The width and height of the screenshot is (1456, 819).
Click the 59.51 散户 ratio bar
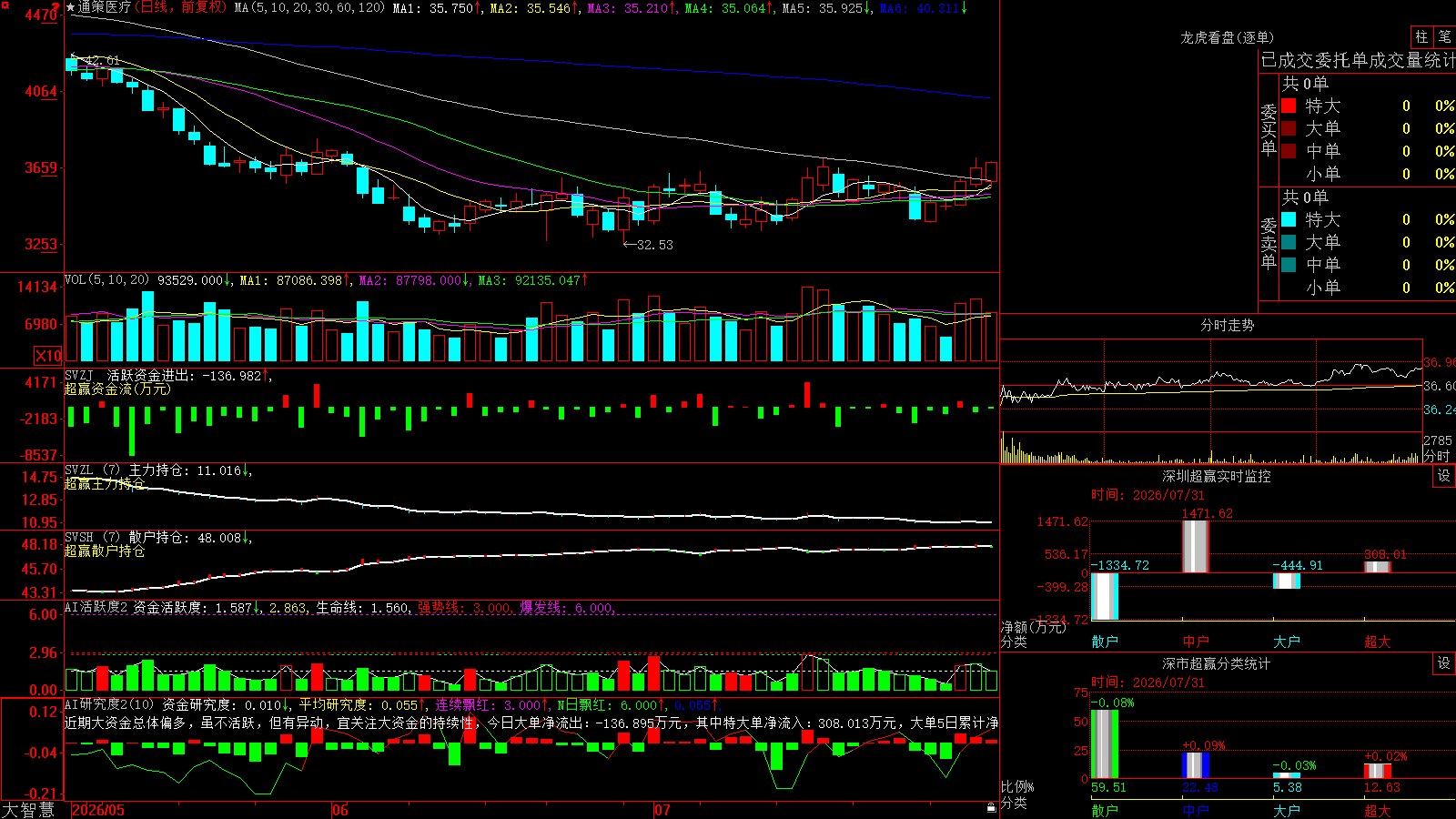pyautogui.click(x=1105, y=743)
